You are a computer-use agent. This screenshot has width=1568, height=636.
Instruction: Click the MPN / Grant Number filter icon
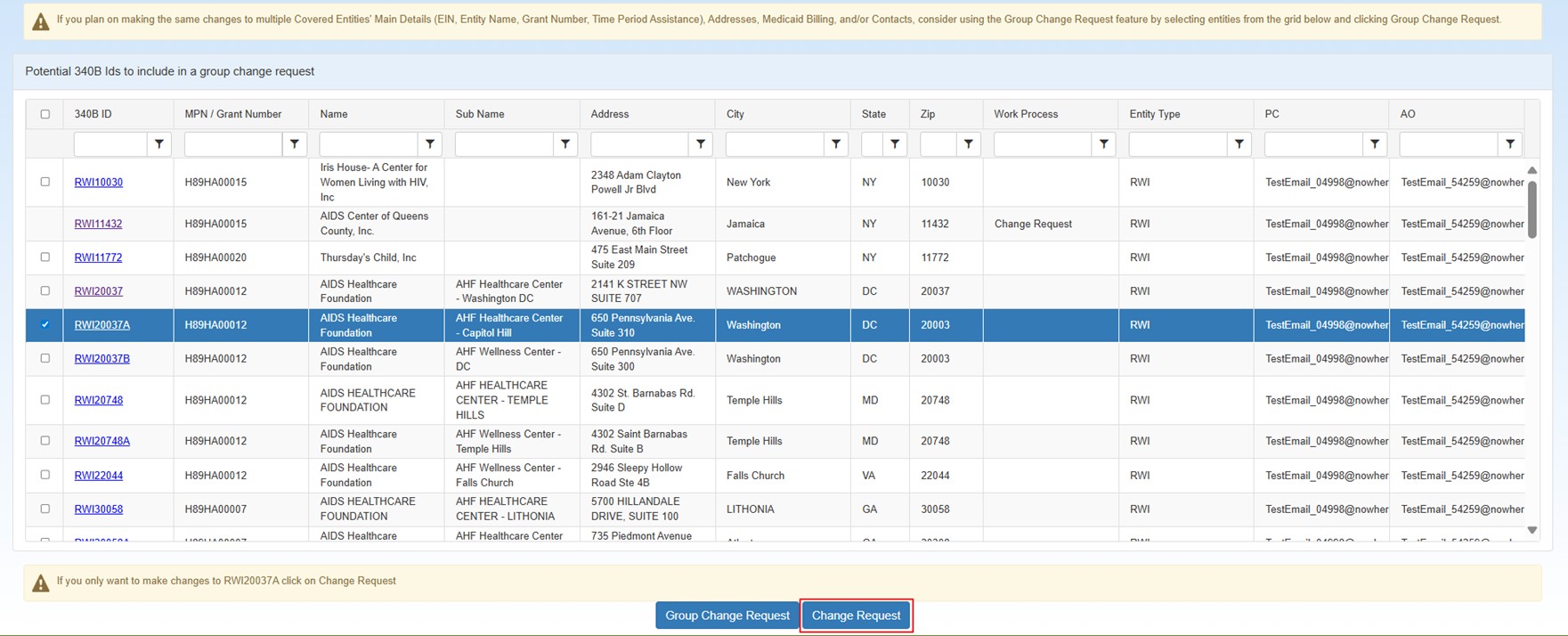(x=294, y=144)
